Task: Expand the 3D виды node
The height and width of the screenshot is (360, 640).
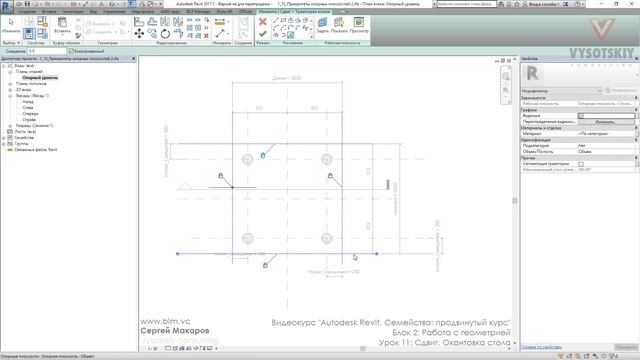Action: click(10, 90)
